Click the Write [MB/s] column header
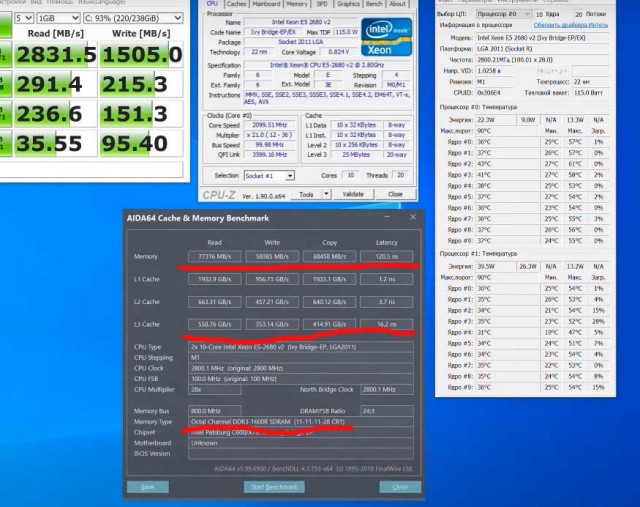640x507 pixels. click(x=141, y=33)
